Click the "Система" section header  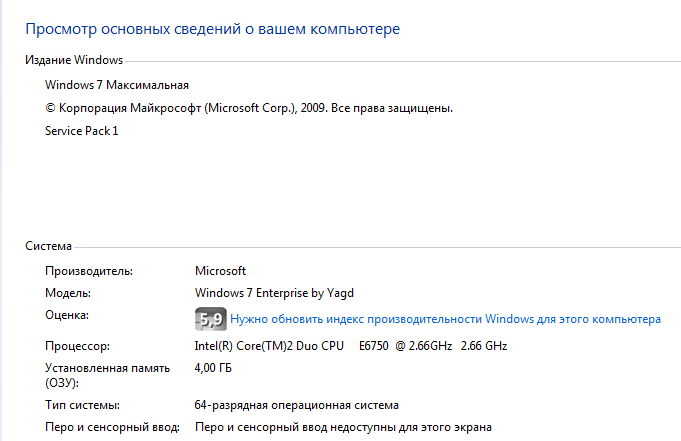point(48,246)
